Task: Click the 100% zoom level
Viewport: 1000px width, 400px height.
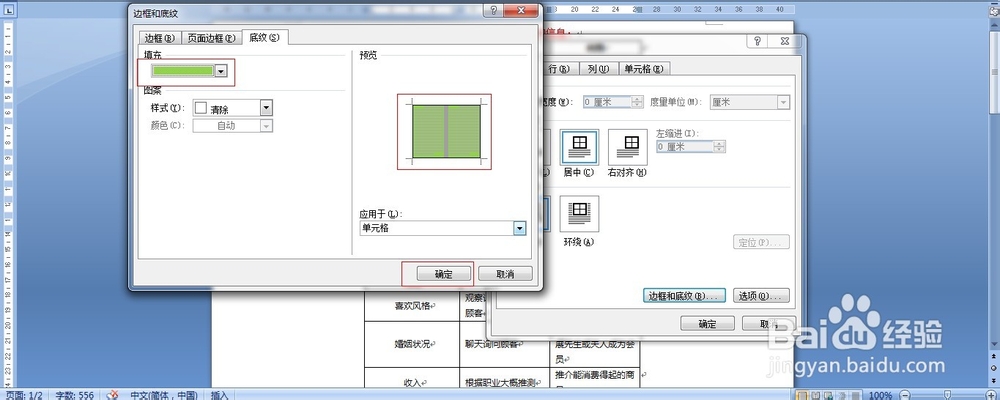Action: (880, 396)
